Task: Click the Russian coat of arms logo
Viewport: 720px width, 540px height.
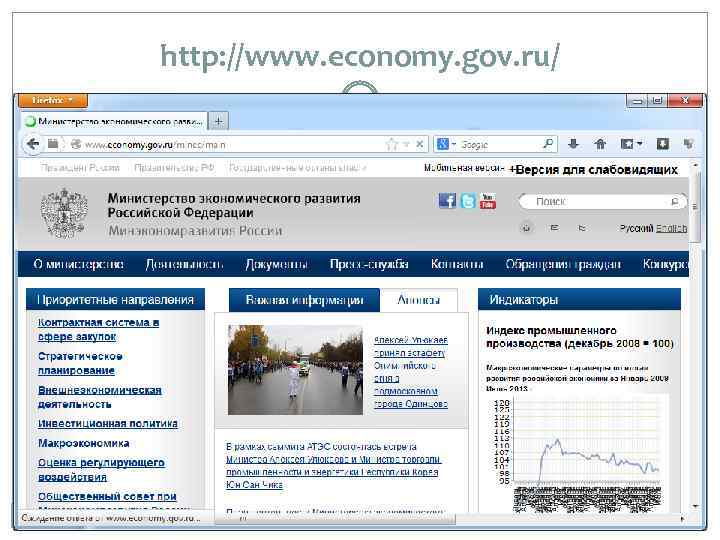Action: coord(64,213)
